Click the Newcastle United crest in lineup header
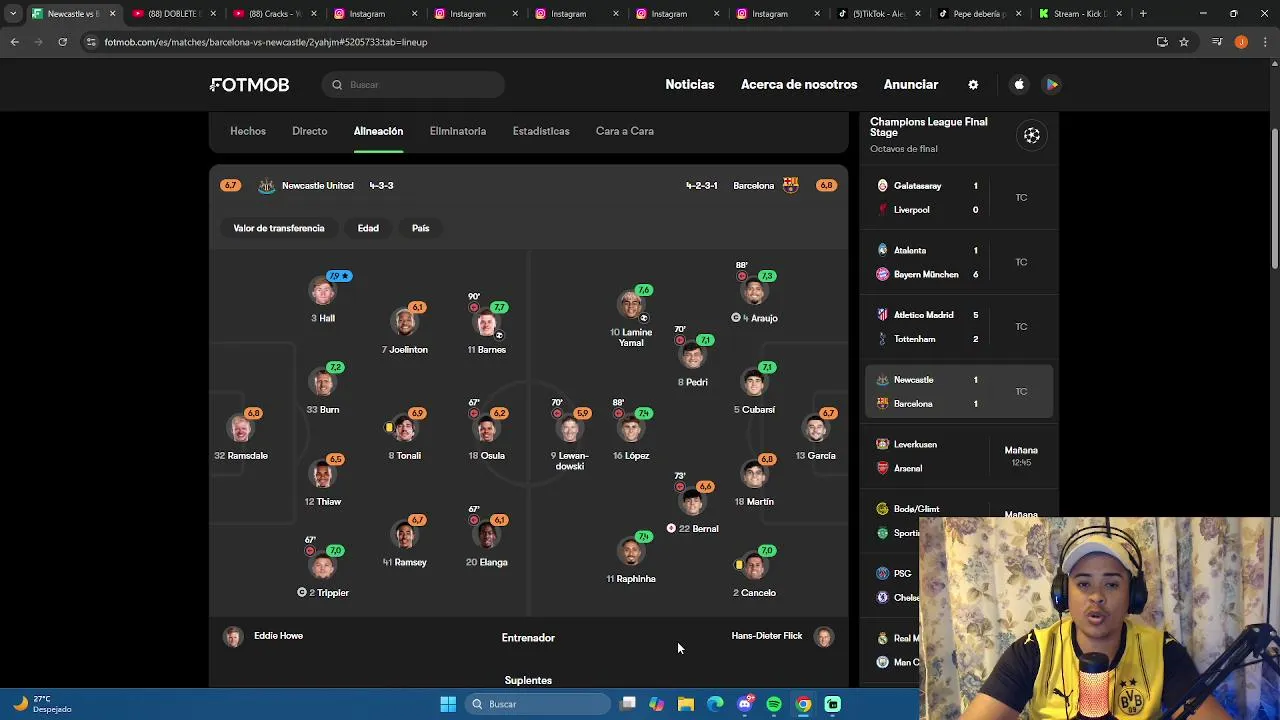This screenshot has width=1280, height=720. 266,186
